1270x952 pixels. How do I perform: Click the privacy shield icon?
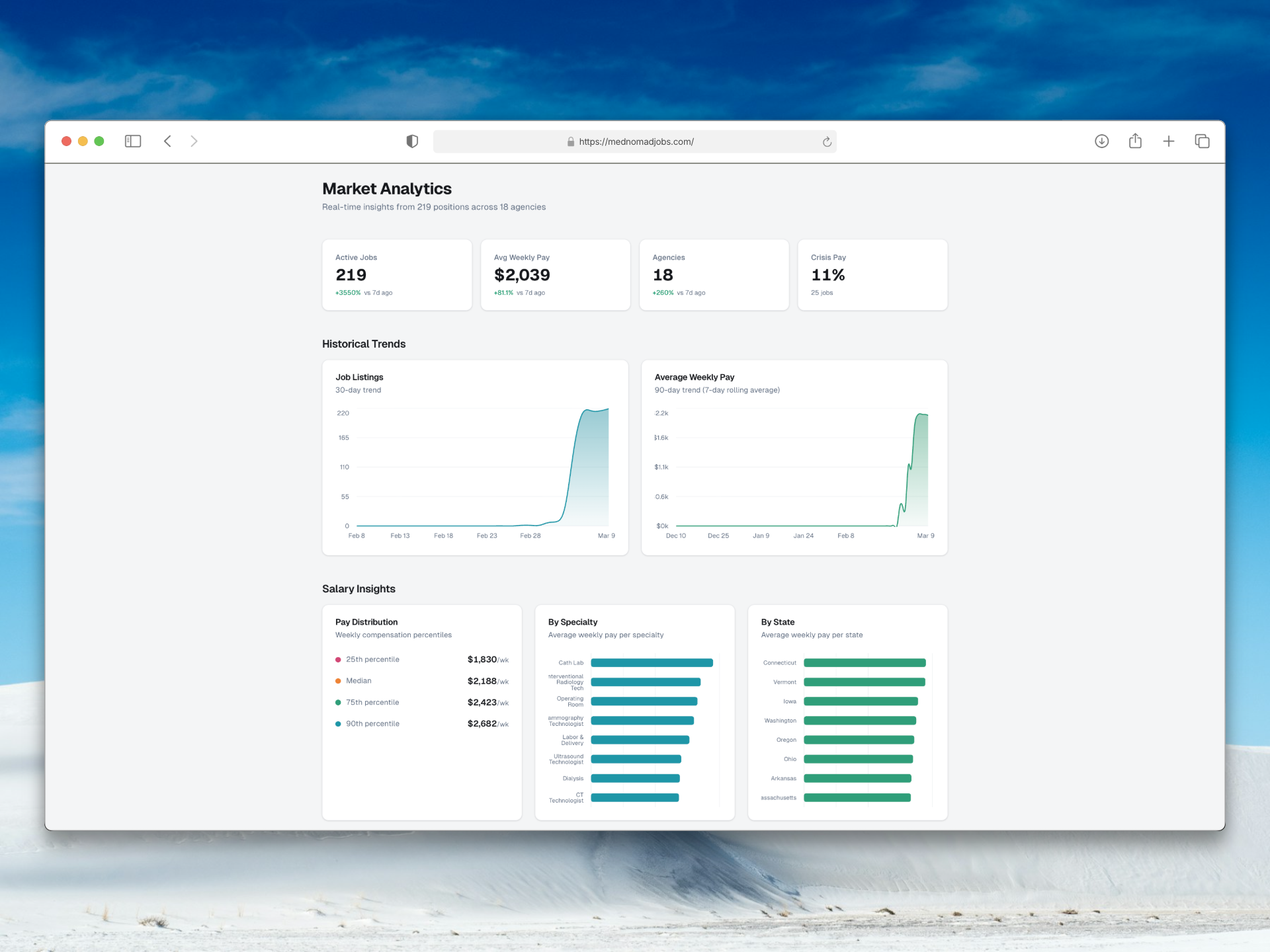412,141
